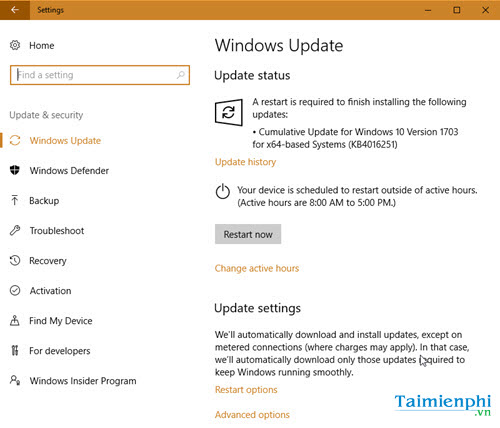Click the Change active hours link
Image resolution: width=500 pixels, height=428 pixels.
point(257,268)
